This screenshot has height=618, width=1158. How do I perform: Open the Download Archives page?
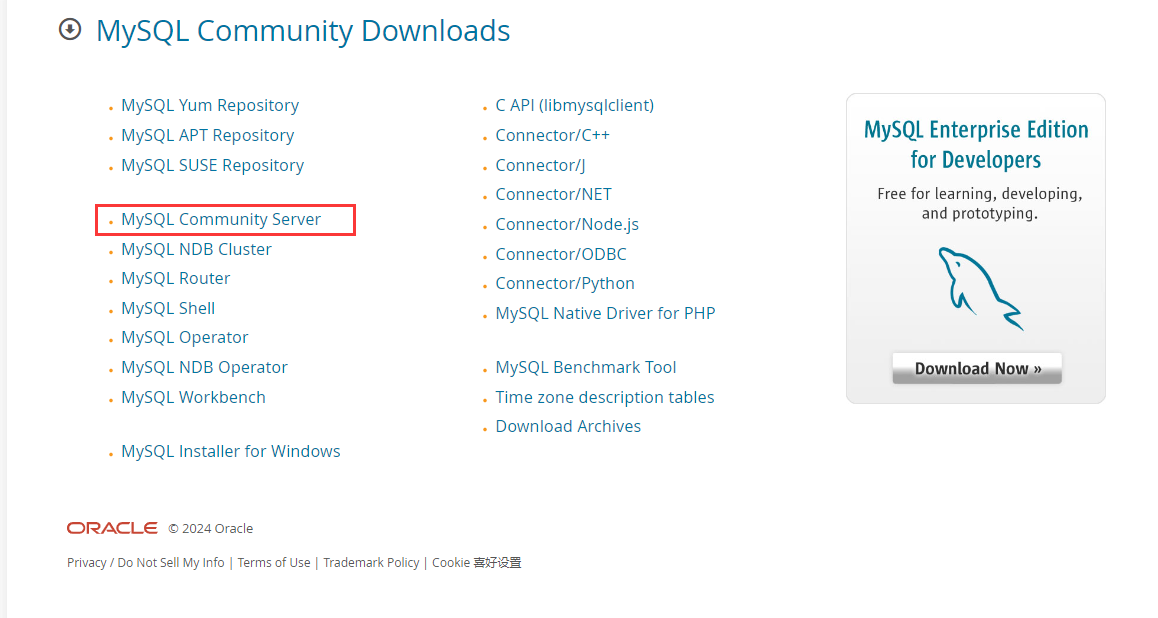pyautogui.click(x=568, y=426)
